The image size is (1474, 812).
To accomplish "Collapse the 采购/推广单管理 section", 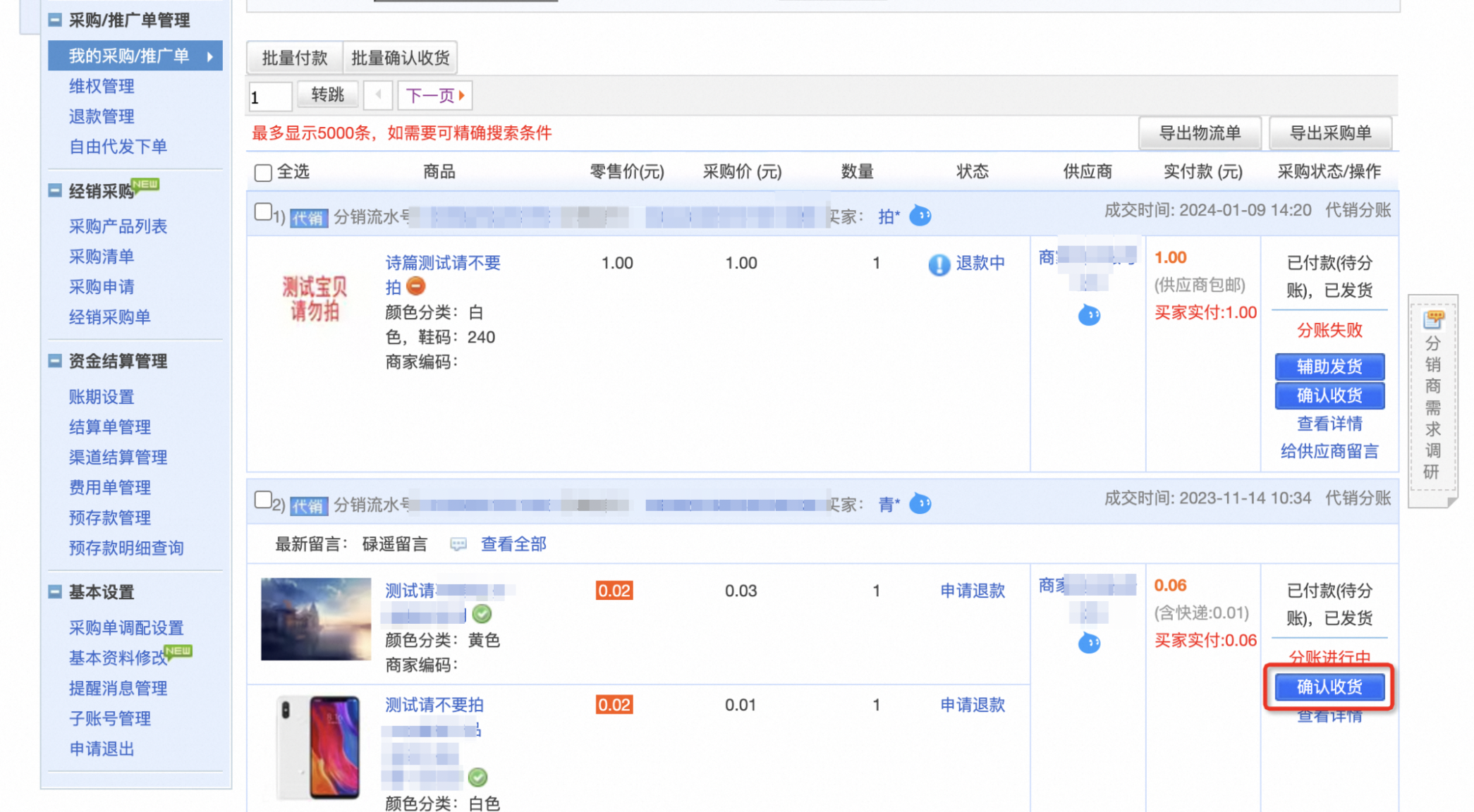I will 55,20.
